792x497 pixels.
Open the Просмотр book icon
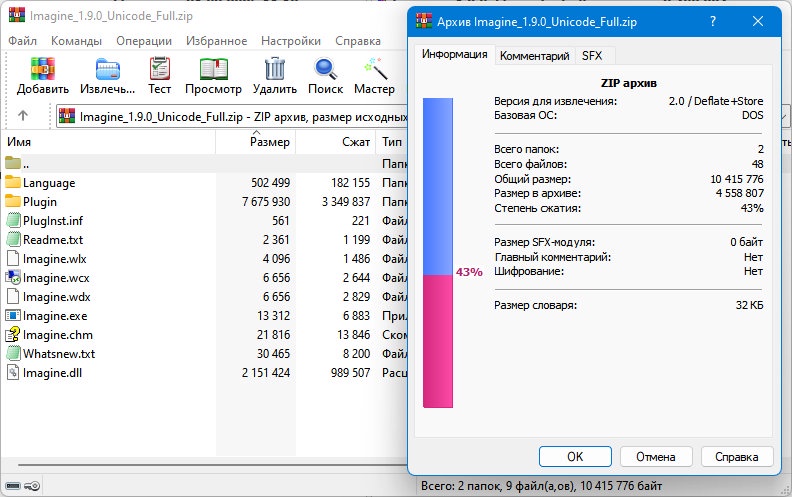[x=214, y=69]
